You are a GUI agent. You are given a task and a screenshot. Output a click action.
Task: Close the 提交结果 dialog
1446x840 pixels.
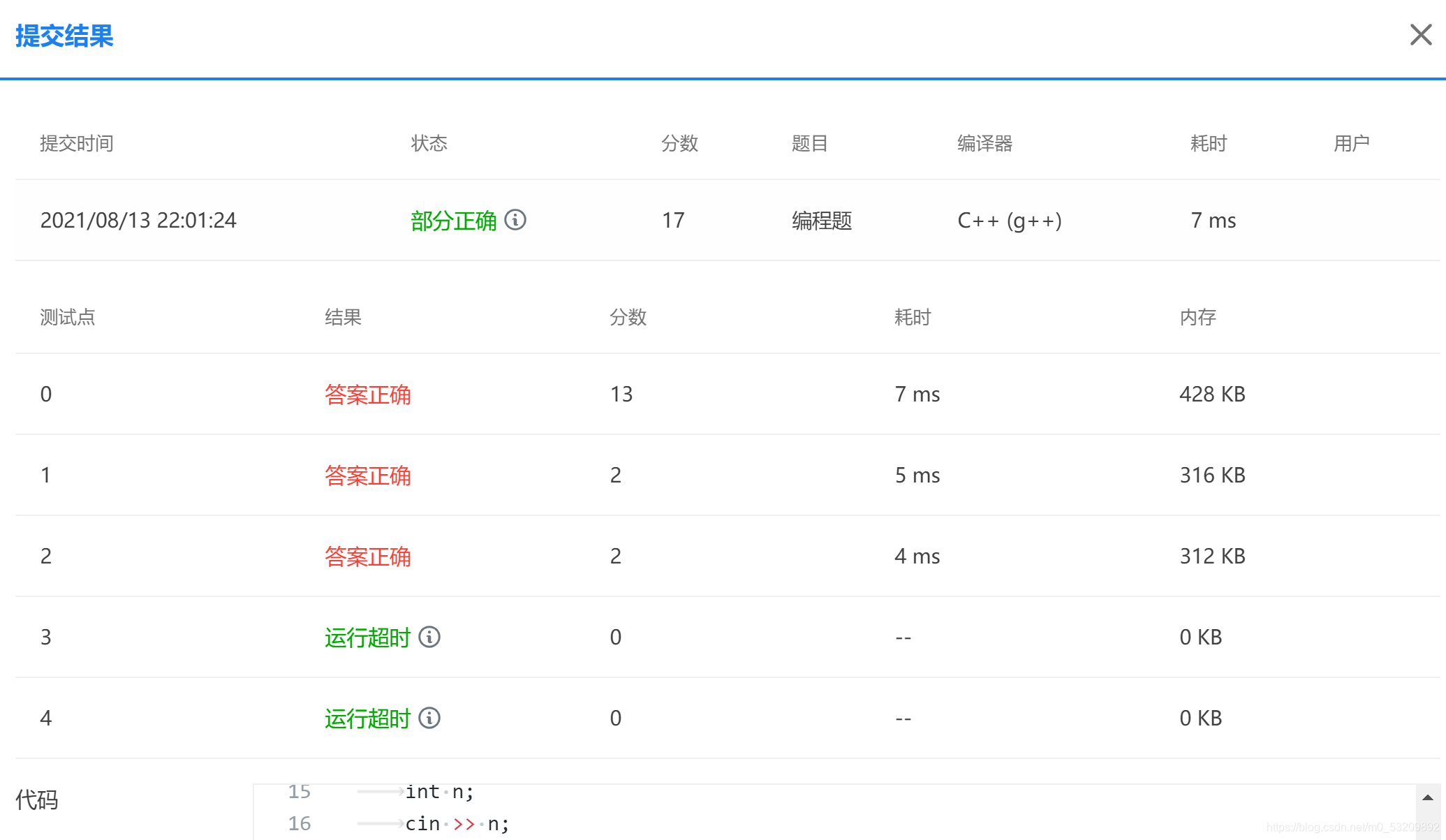coord(1420,35)
